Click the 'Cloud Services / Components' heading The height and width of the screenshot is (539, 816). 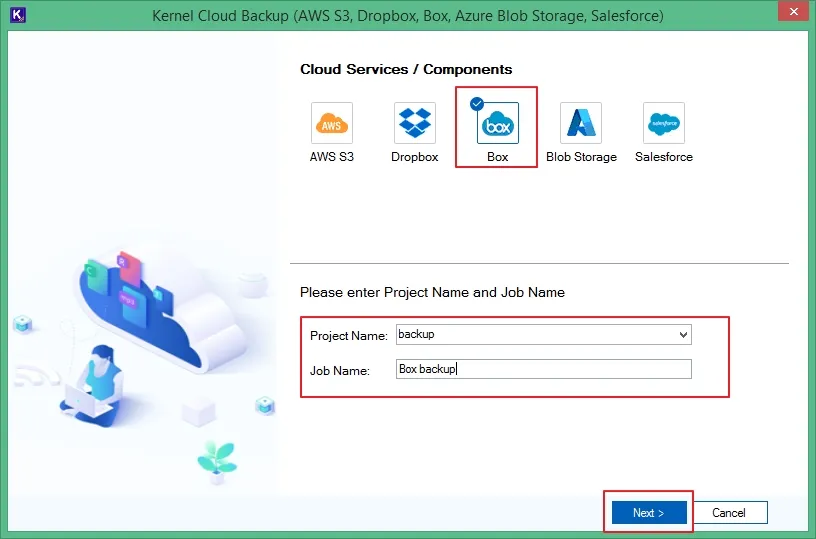click(406, 69)
